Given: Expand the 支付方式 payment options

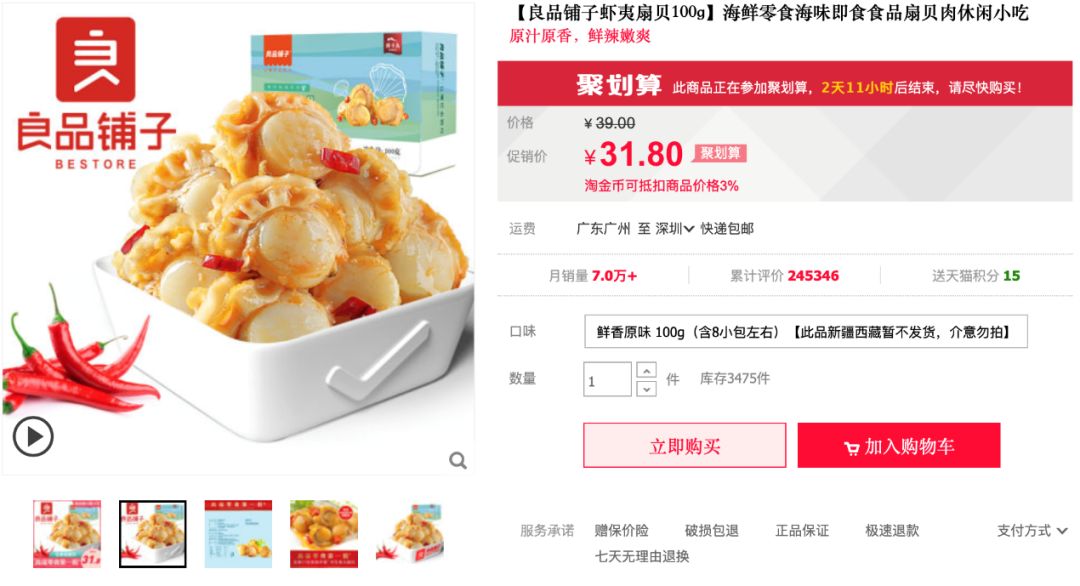Looking at the screenshot, I should tap(1032, 530).
